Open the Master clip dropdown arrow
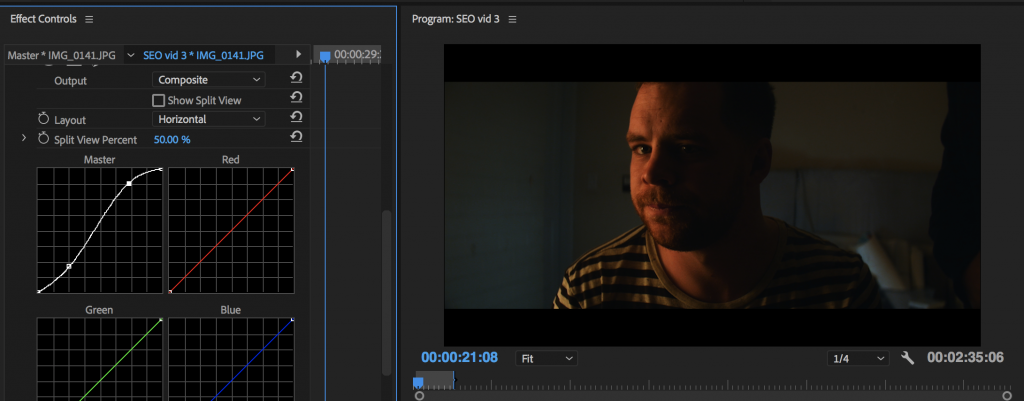The width and height of the screenshot is (1024, 401). (132, 56)
